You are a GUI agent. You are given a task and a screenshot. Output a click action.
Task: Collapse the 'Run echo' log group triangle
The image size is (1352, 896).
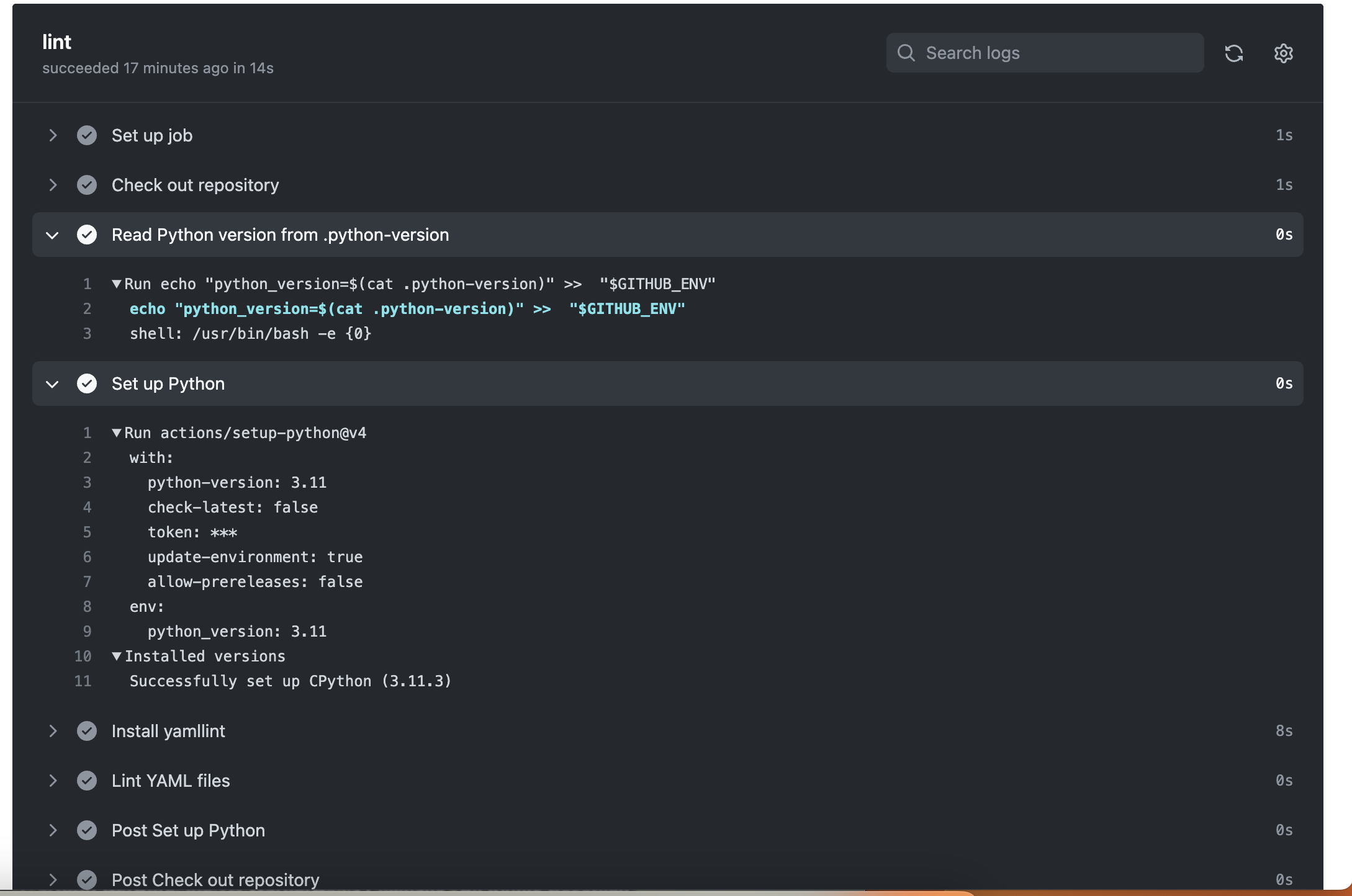116,284
